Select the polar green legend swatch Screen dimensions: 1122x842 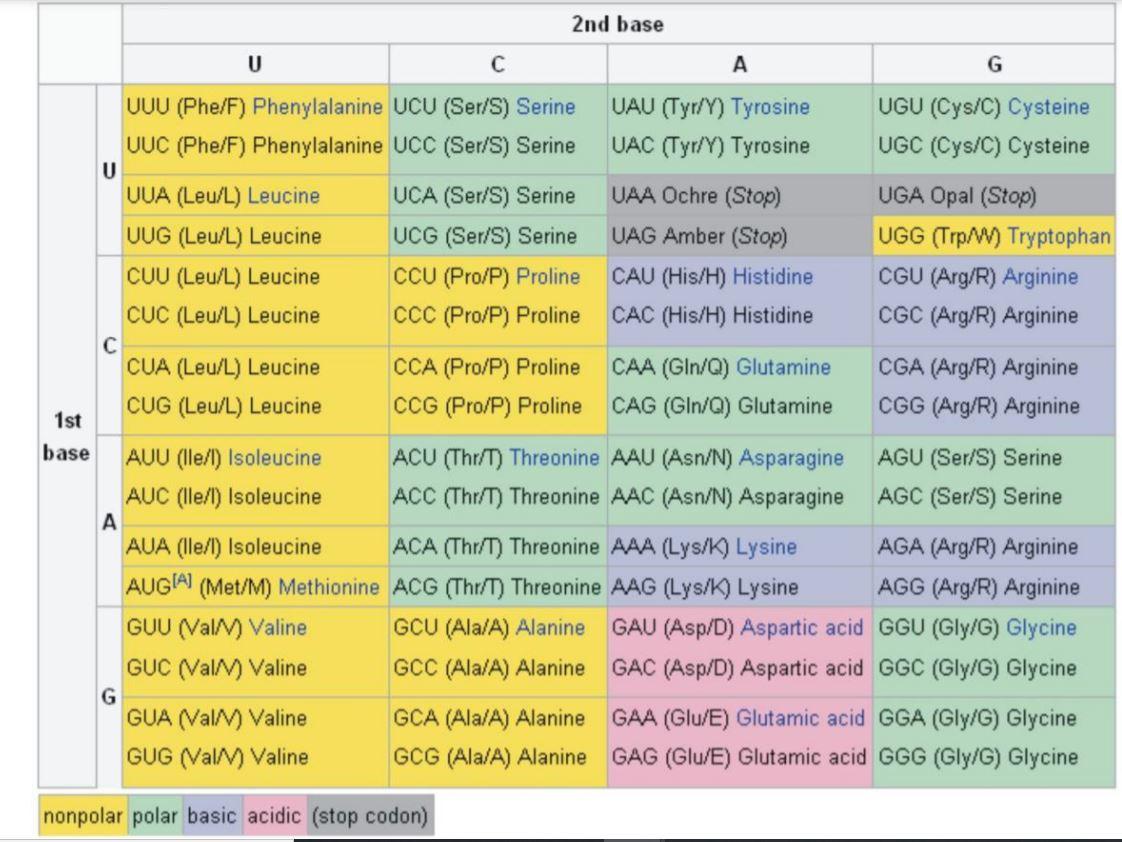coord(155,816)
